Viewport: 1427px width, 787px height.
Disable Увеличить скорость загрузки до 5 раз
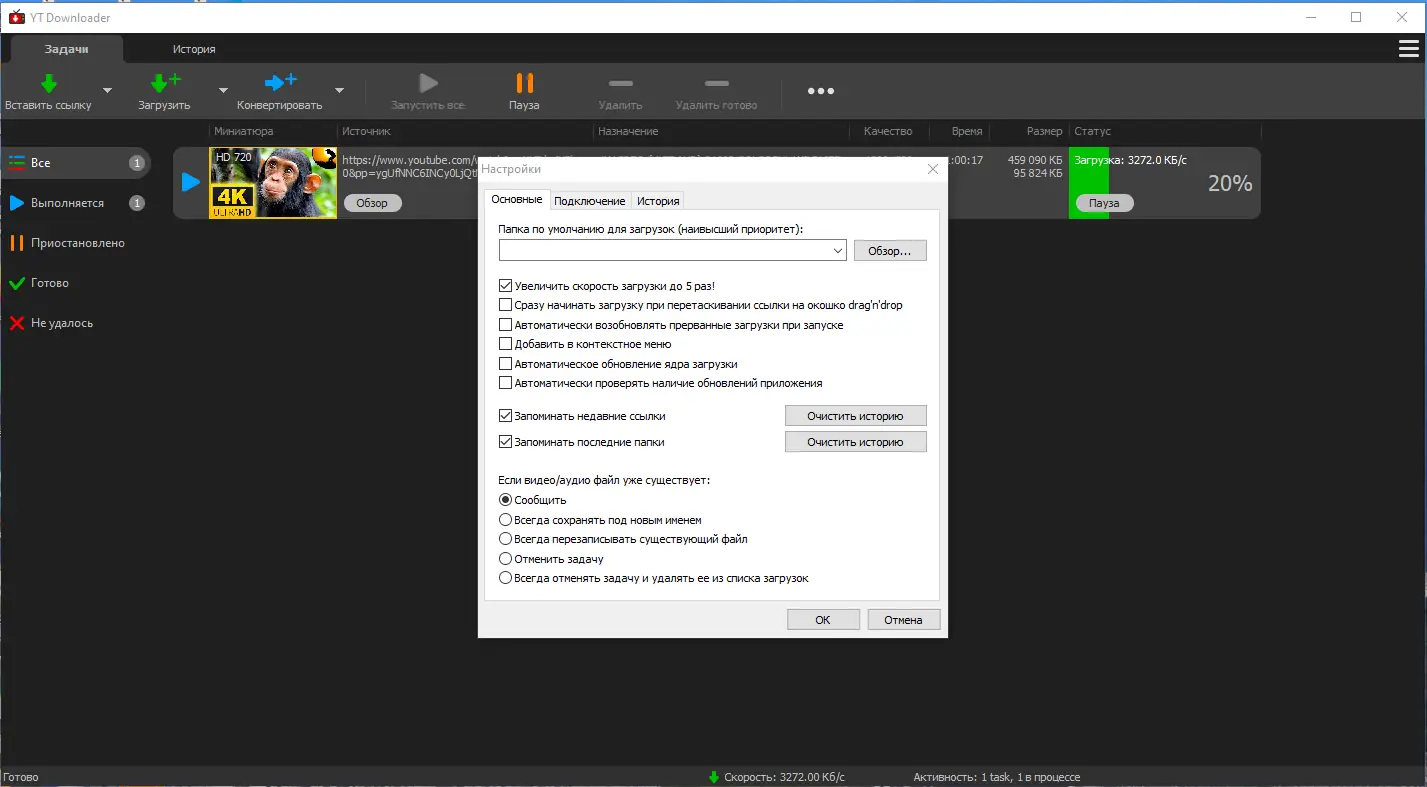(506, 285)
